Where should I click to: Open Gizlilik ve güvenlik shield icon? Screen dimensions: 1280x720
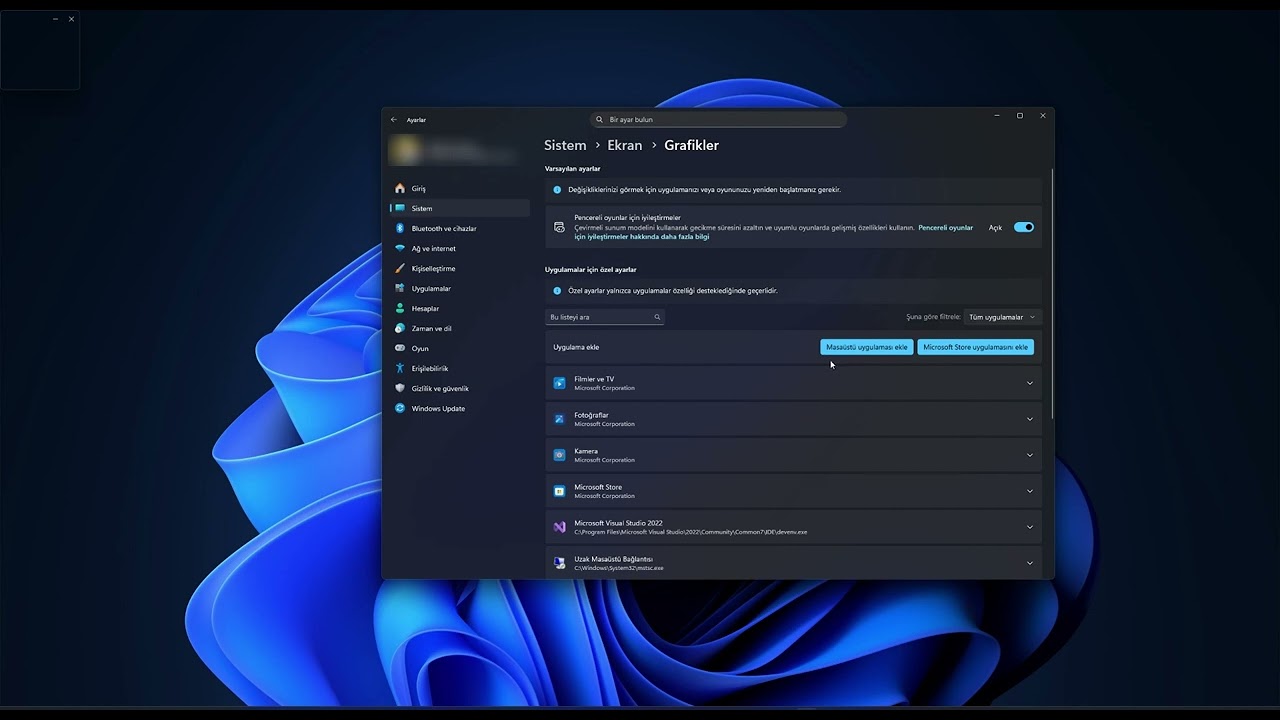pos(400,388)
